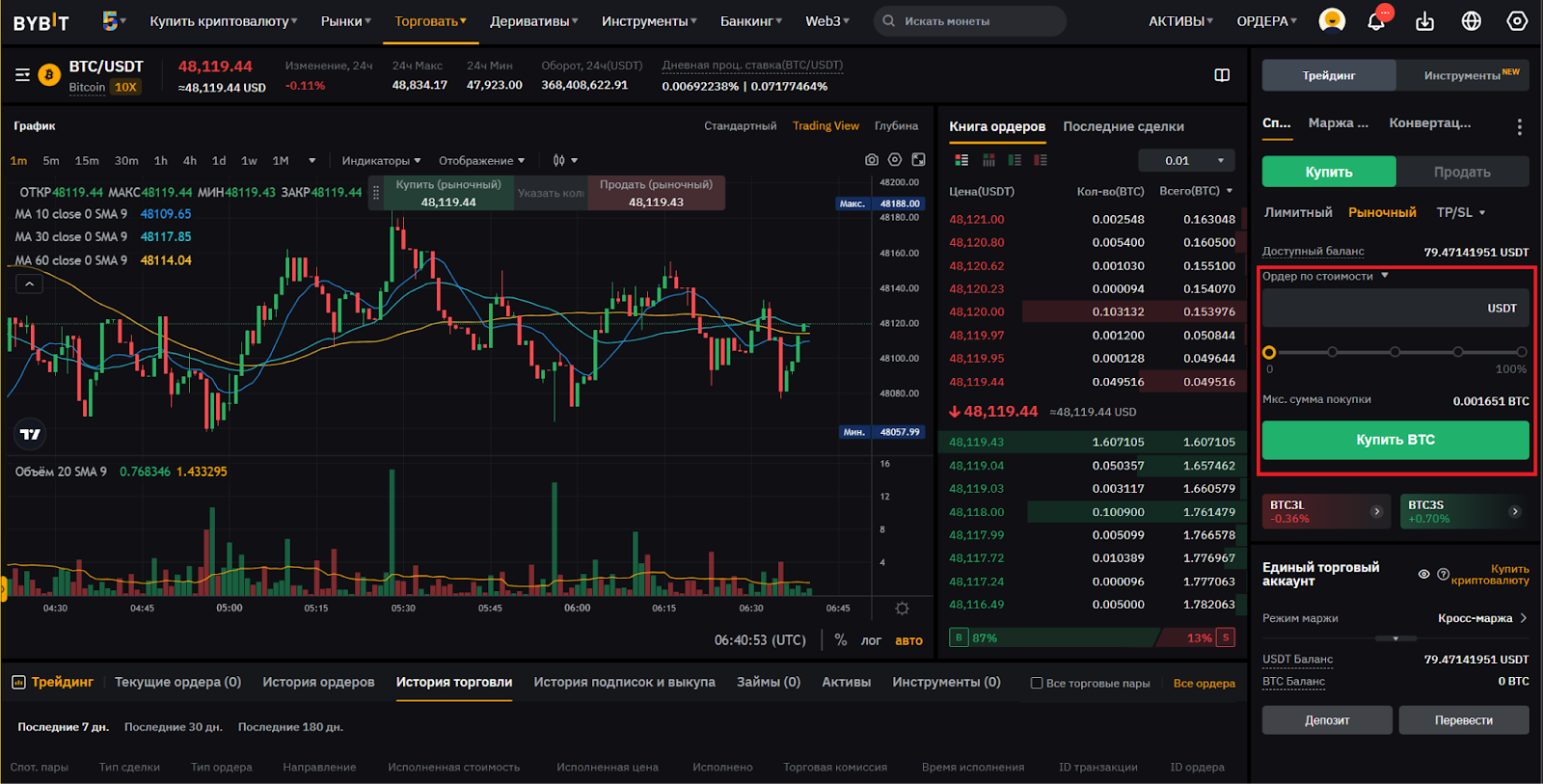Click the Bybit logo
The height and width of the screenshot is (784, 1543).
point(41,21)
